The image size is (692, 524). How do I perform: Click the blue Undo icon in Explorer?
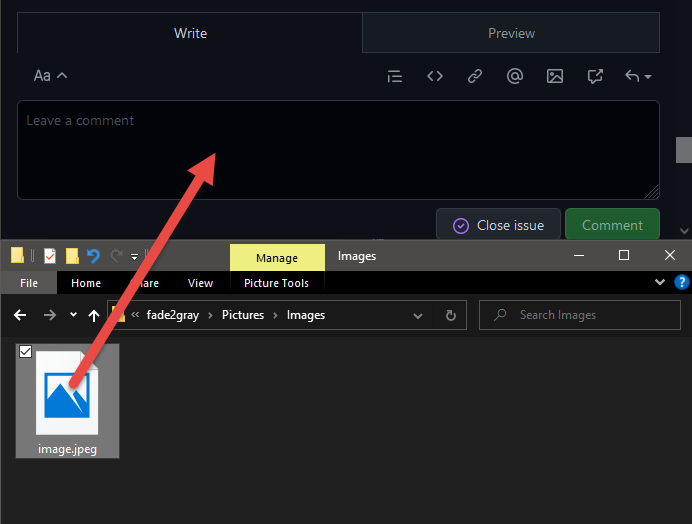click(x=94, y=256)
